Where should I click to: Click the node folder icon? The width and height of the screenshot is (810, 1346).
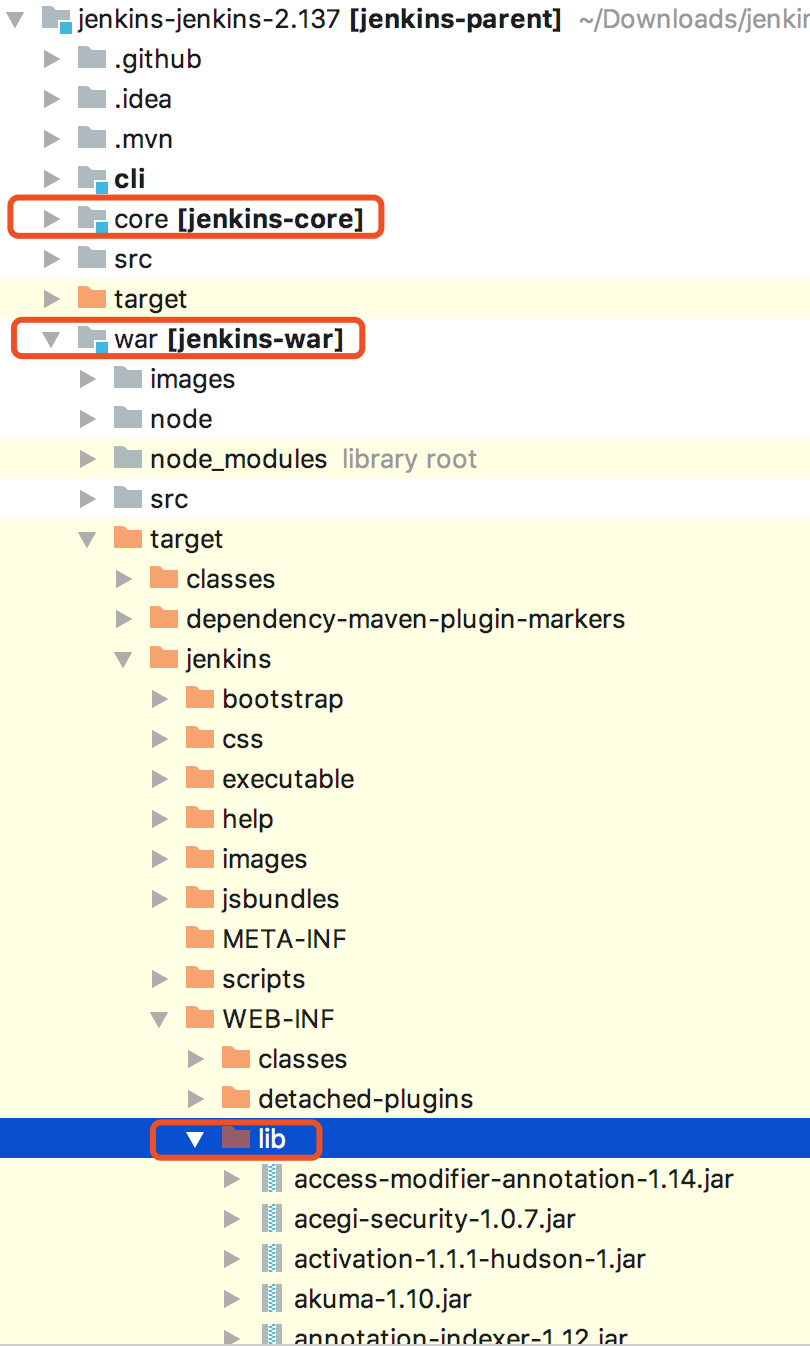pyautogui.click(x=128, y=418)
